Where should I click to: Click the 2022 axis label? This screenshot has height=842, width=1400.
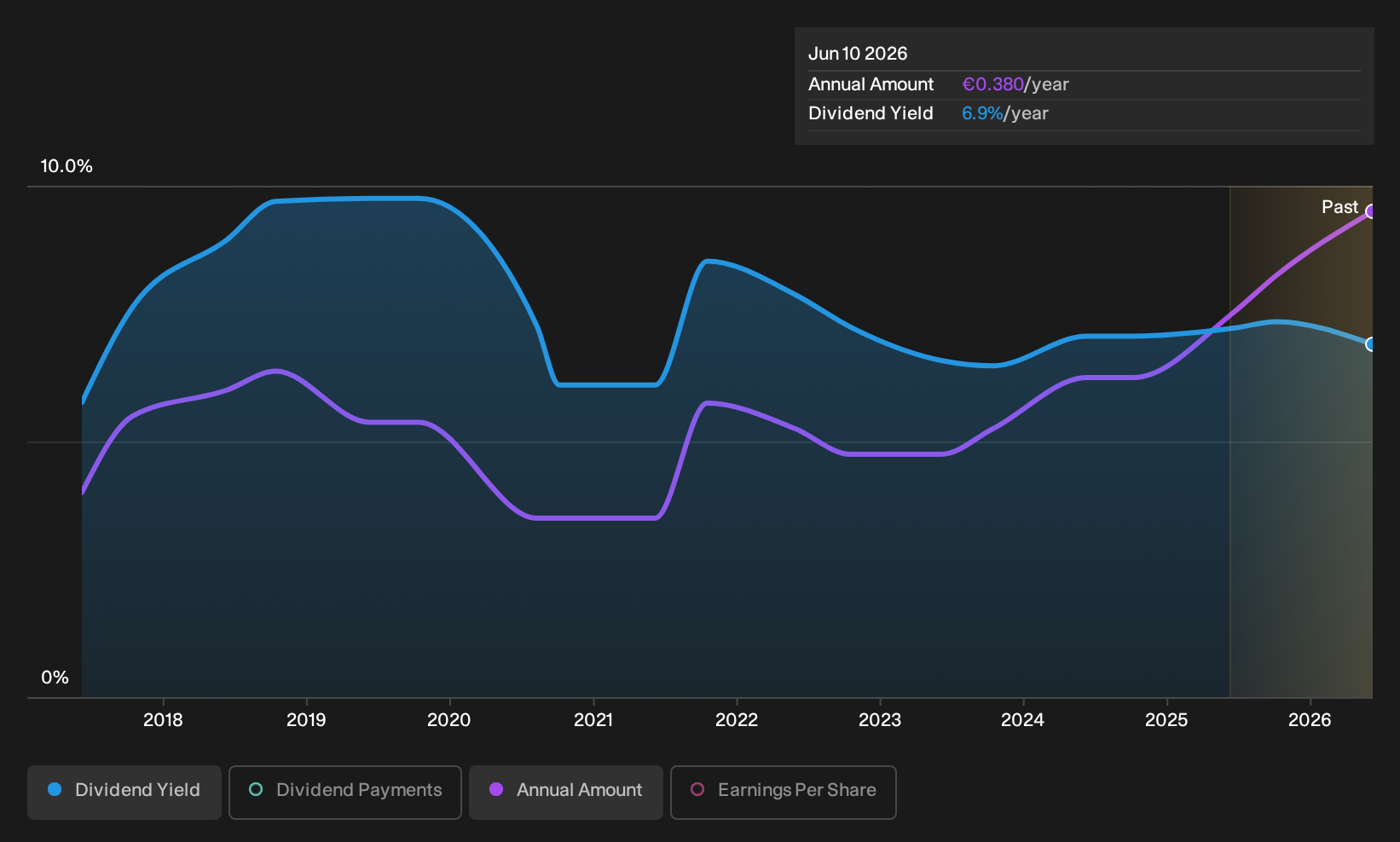(x=737, y=720)
